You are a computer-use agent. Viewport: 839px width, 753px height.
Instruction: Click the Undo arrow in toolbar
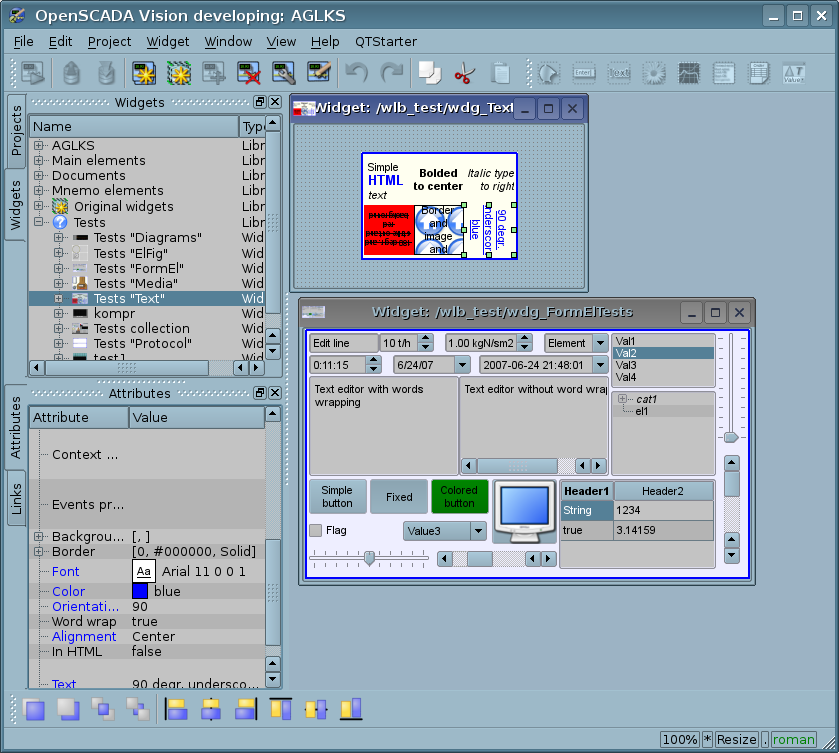[x=356, y=73]
